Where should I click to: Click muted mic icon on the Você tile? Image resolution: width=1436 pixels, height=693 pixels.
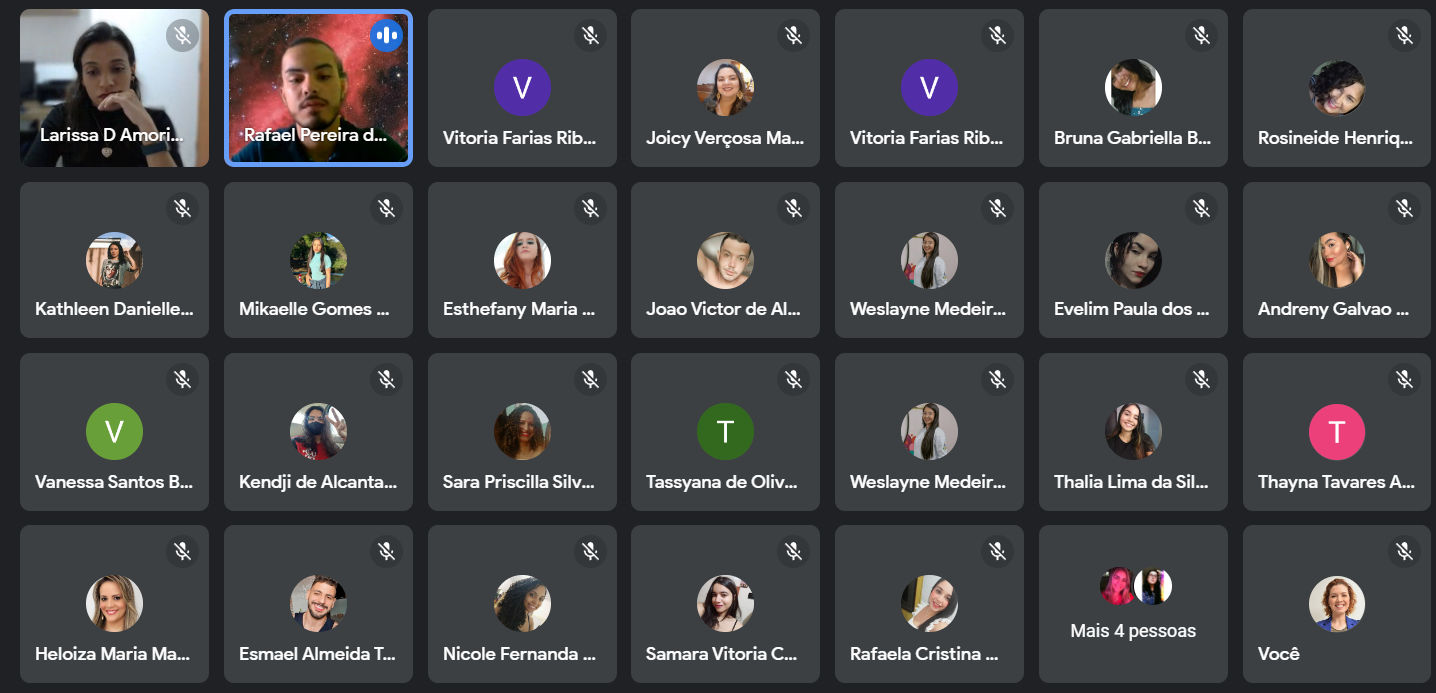1404,551
